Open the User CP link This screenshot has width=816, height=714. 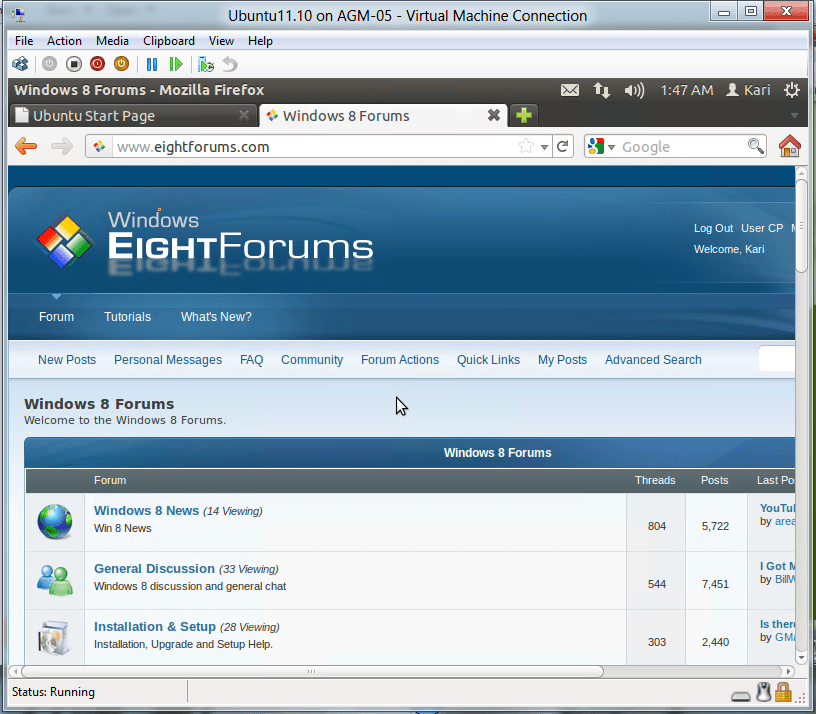pyautogui.click(x=762, y=228)
